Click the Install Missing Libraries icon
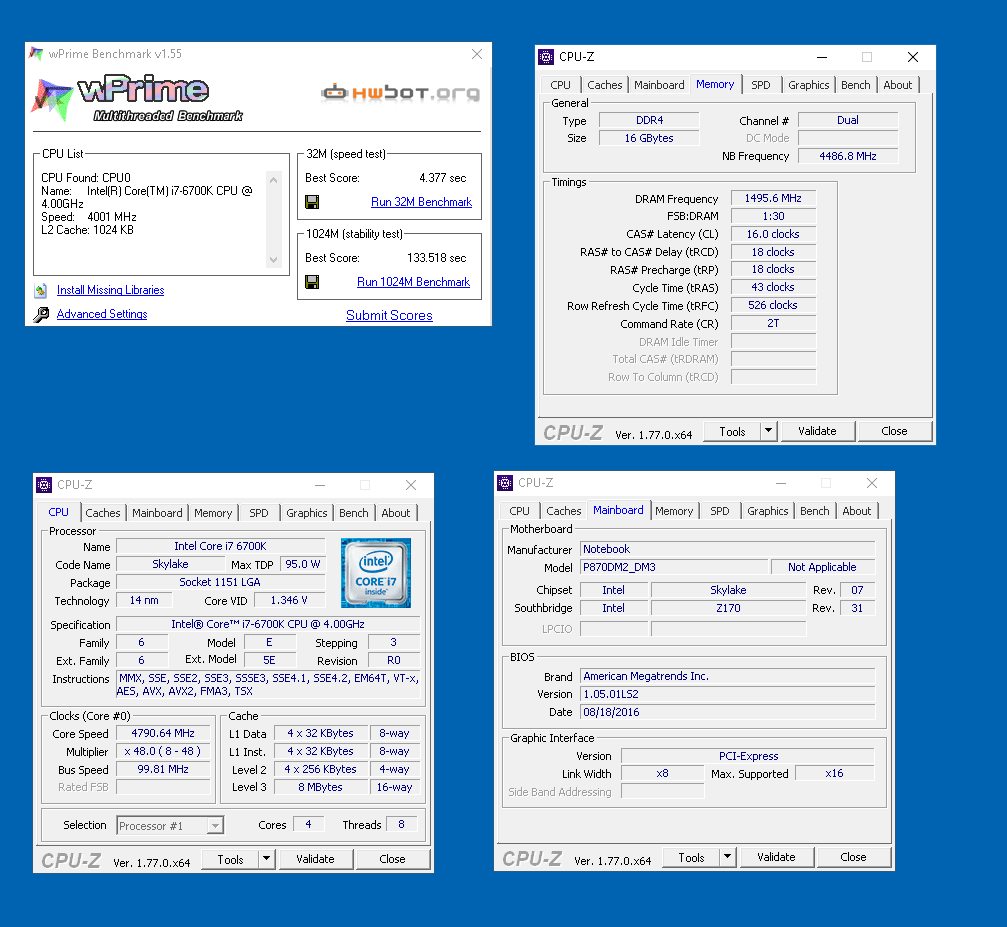The height and width of the screenshot is (927, 1007). click(x=41, y=290)
